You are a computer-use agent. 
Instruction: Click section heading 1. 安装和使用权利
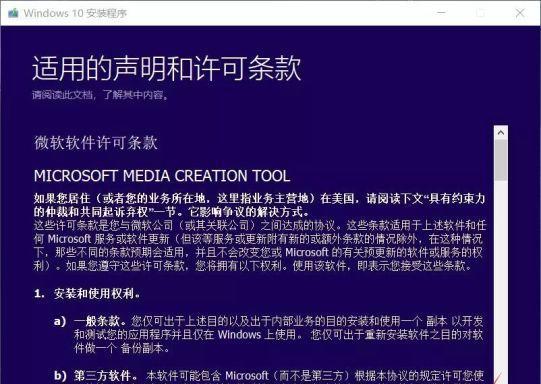tap(87, 294)
